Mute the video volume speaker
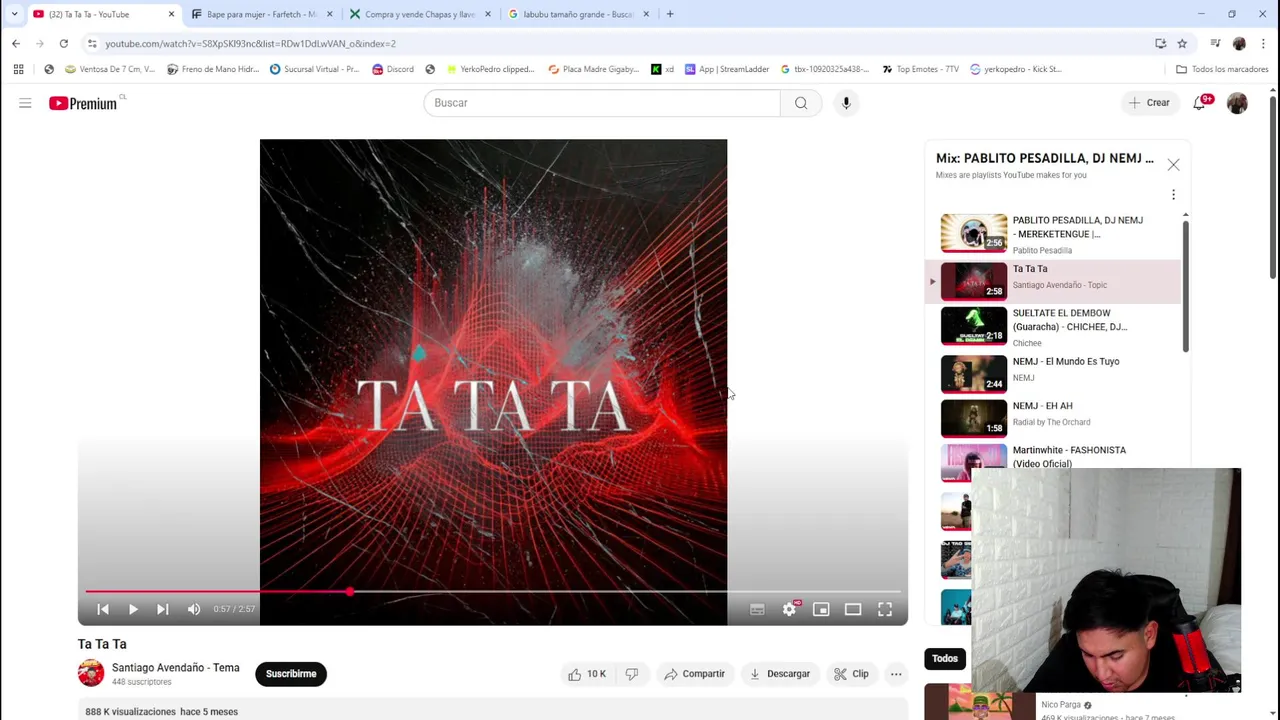This screenshot has height=720, width=1280. tap(194, 609)
